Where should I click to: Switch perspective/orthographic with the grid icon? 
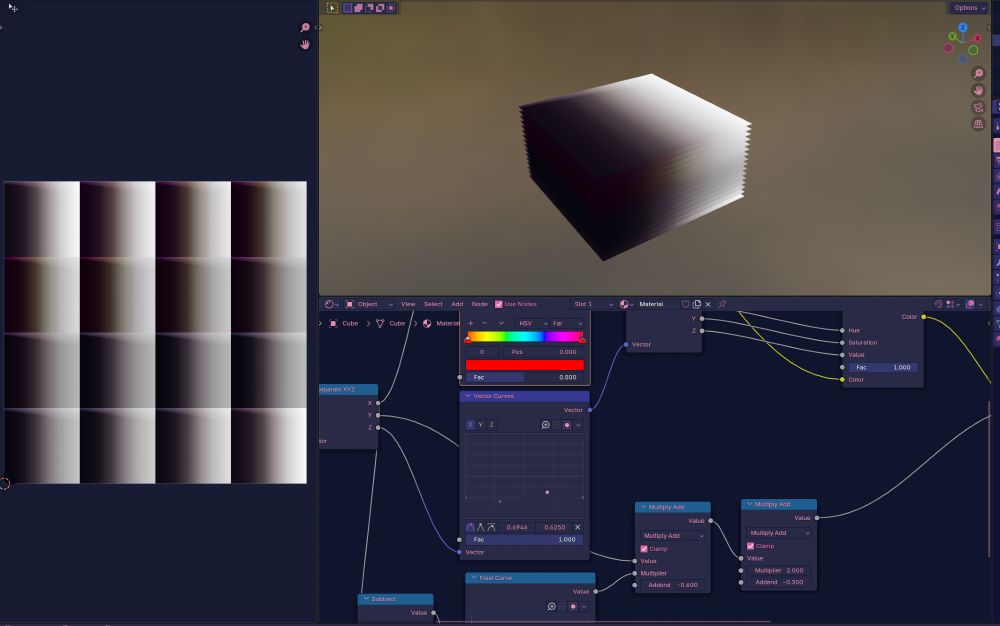pos(978,124)
